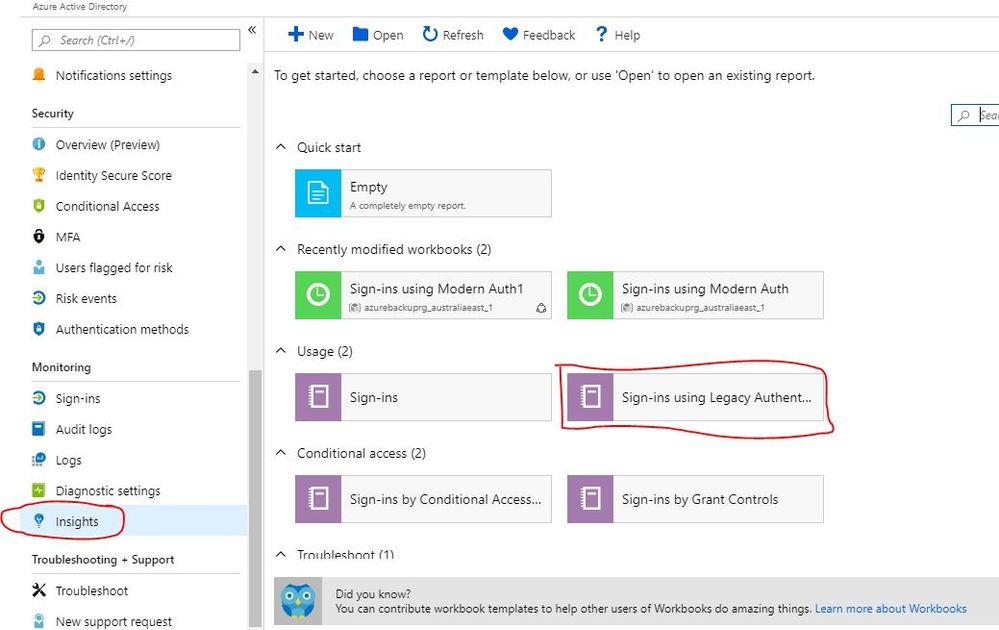Click the sidebar Search (Ctrl+/) field
The height and width of the screenshot is (630, 999).
(x=136, y=40)
